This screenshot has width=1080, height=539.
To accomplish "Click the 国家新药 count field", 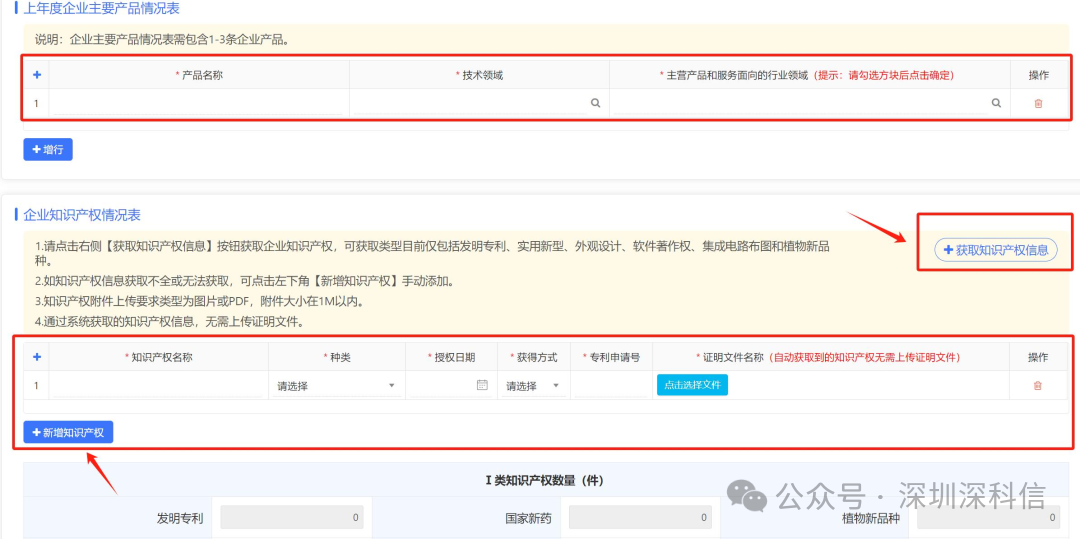I will 641,517.
